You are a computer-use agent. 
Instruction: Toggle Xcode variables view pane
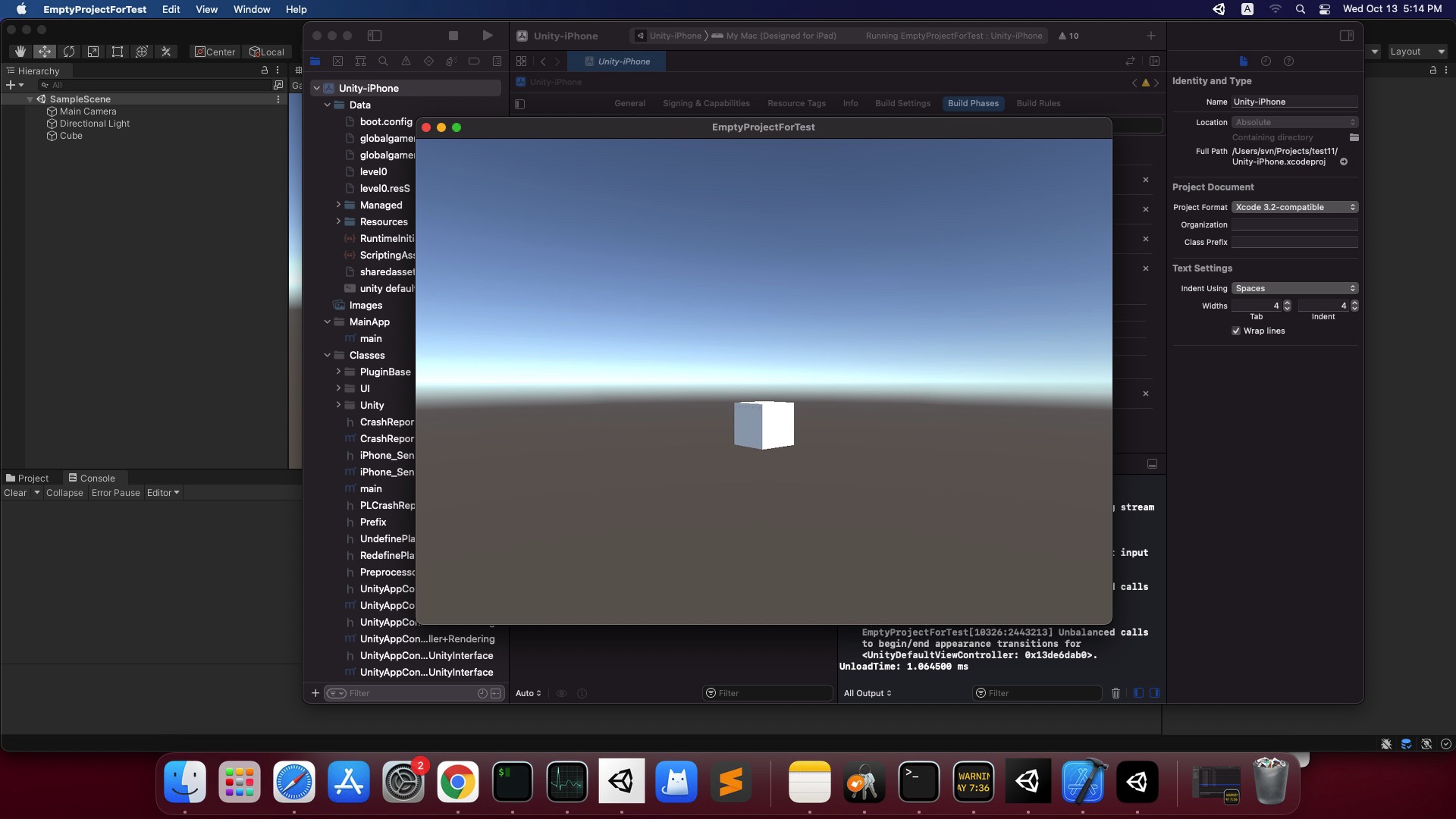click(1138, 693)
